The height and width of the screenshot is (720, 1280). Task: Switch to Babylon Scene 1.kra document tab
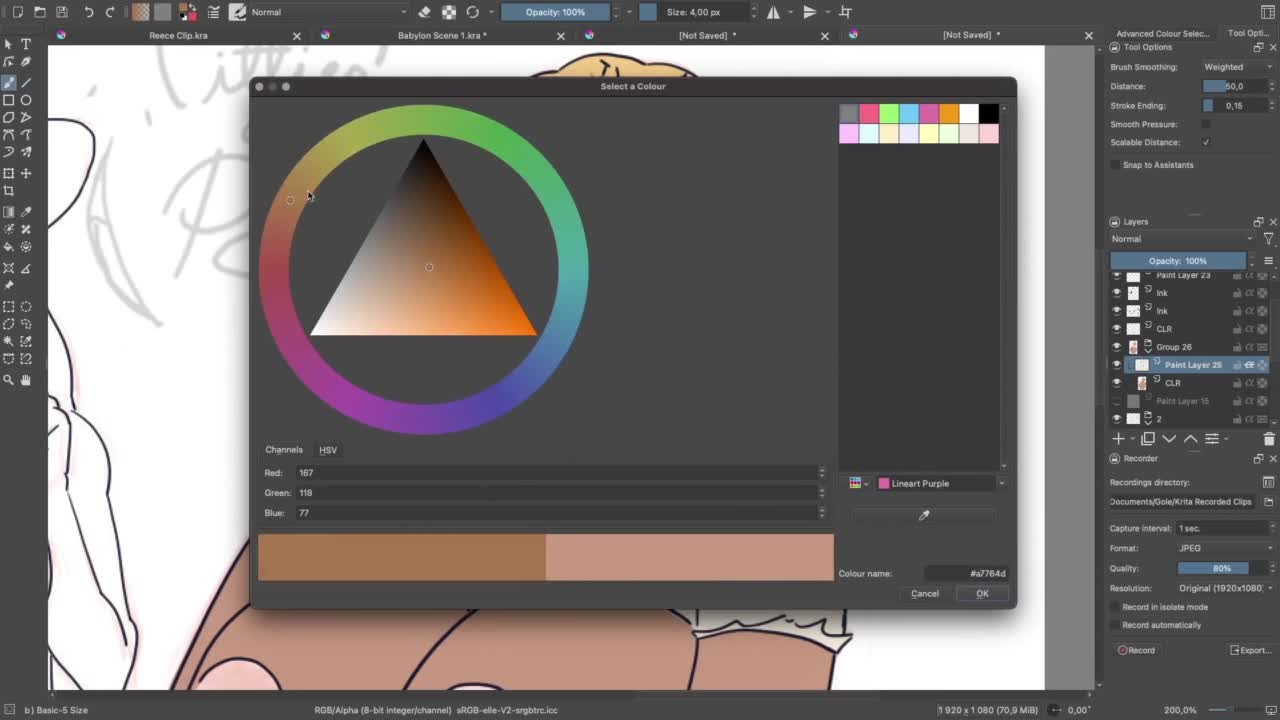point(442,36)
